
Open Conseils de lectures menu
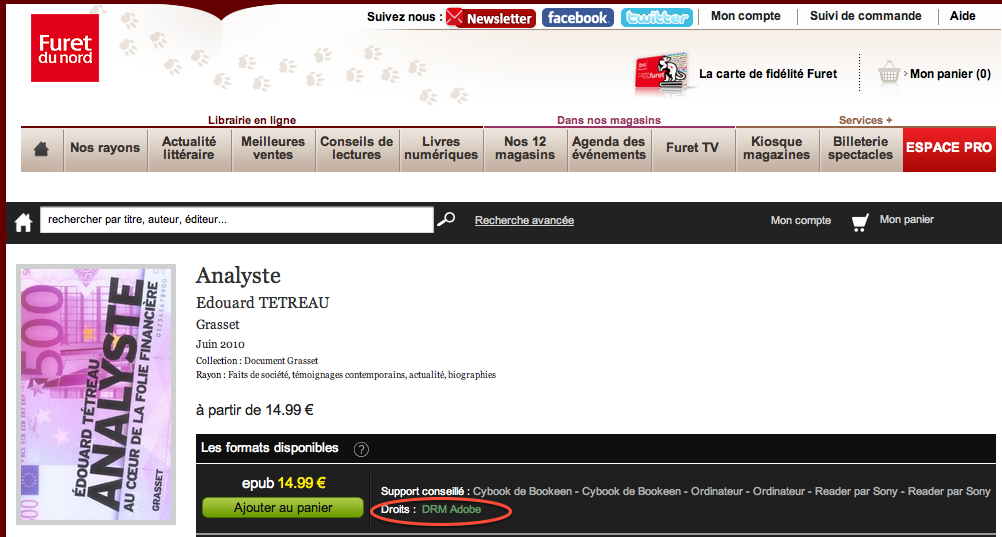tap(357, 150)
